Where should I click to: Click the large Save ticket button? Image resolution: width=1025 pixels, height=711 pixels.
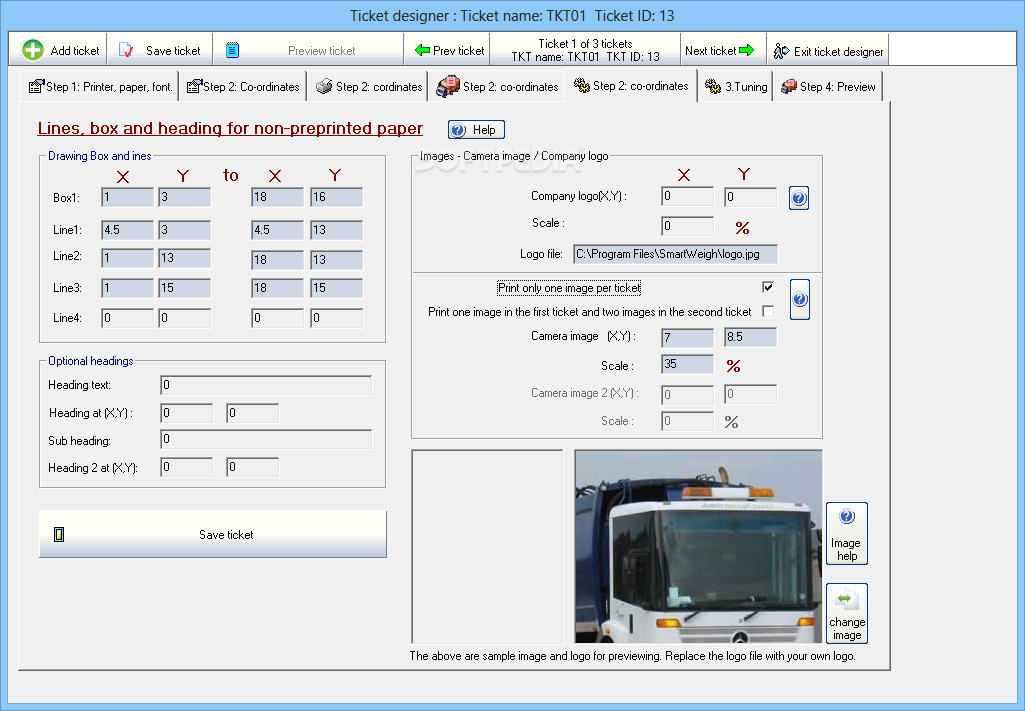click(x=213, y=535)
